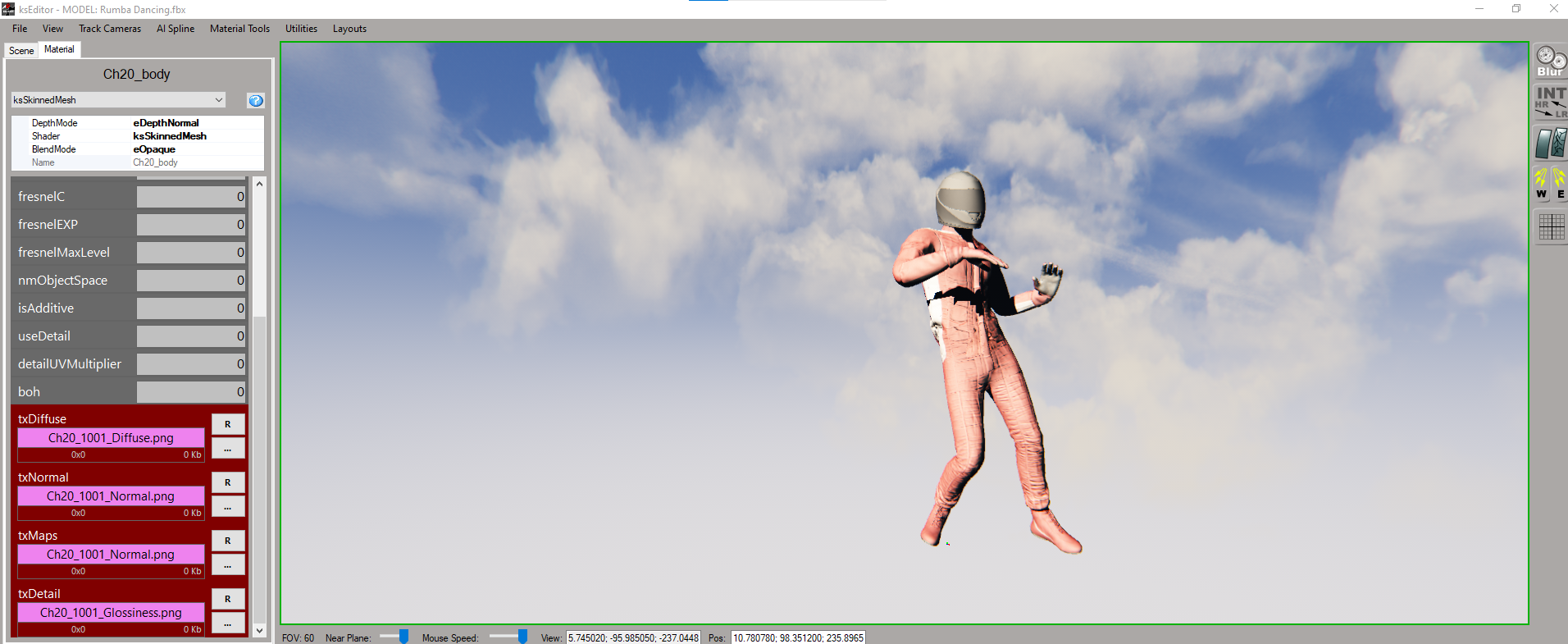Click the fresnelMaxLevel value field
The image size is (1568, 644).
pyautogui.click(x=191, y=253)
